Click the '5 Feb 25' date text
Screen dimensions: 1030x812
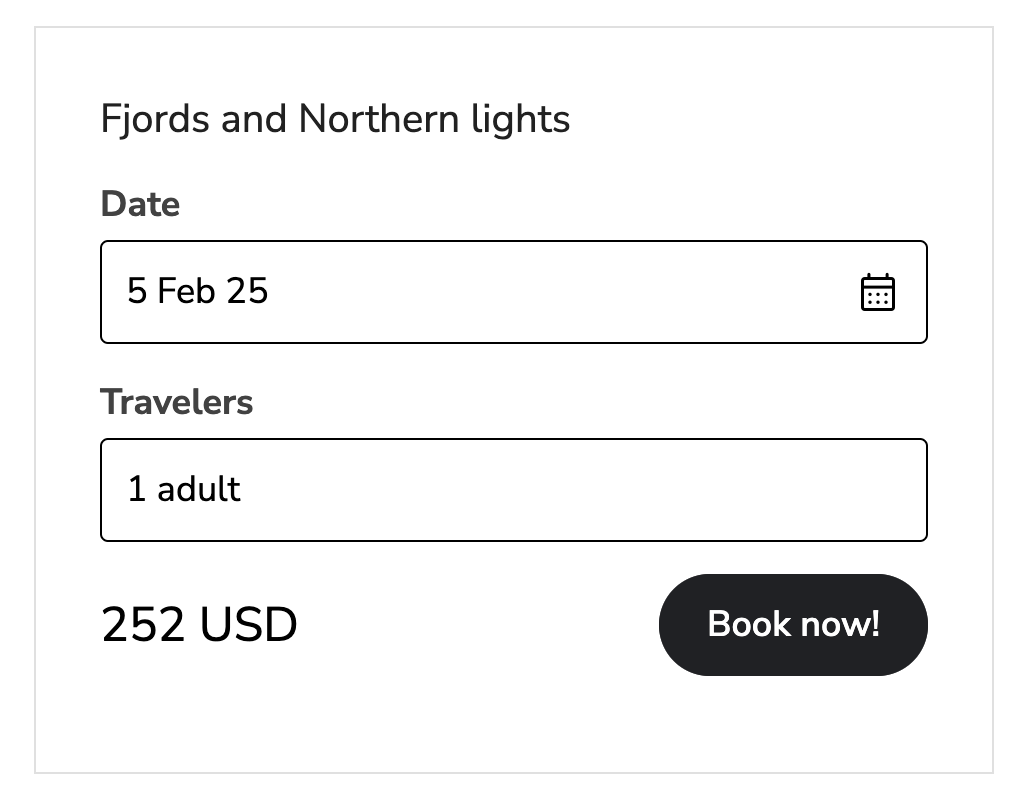[x=198, y=291]
